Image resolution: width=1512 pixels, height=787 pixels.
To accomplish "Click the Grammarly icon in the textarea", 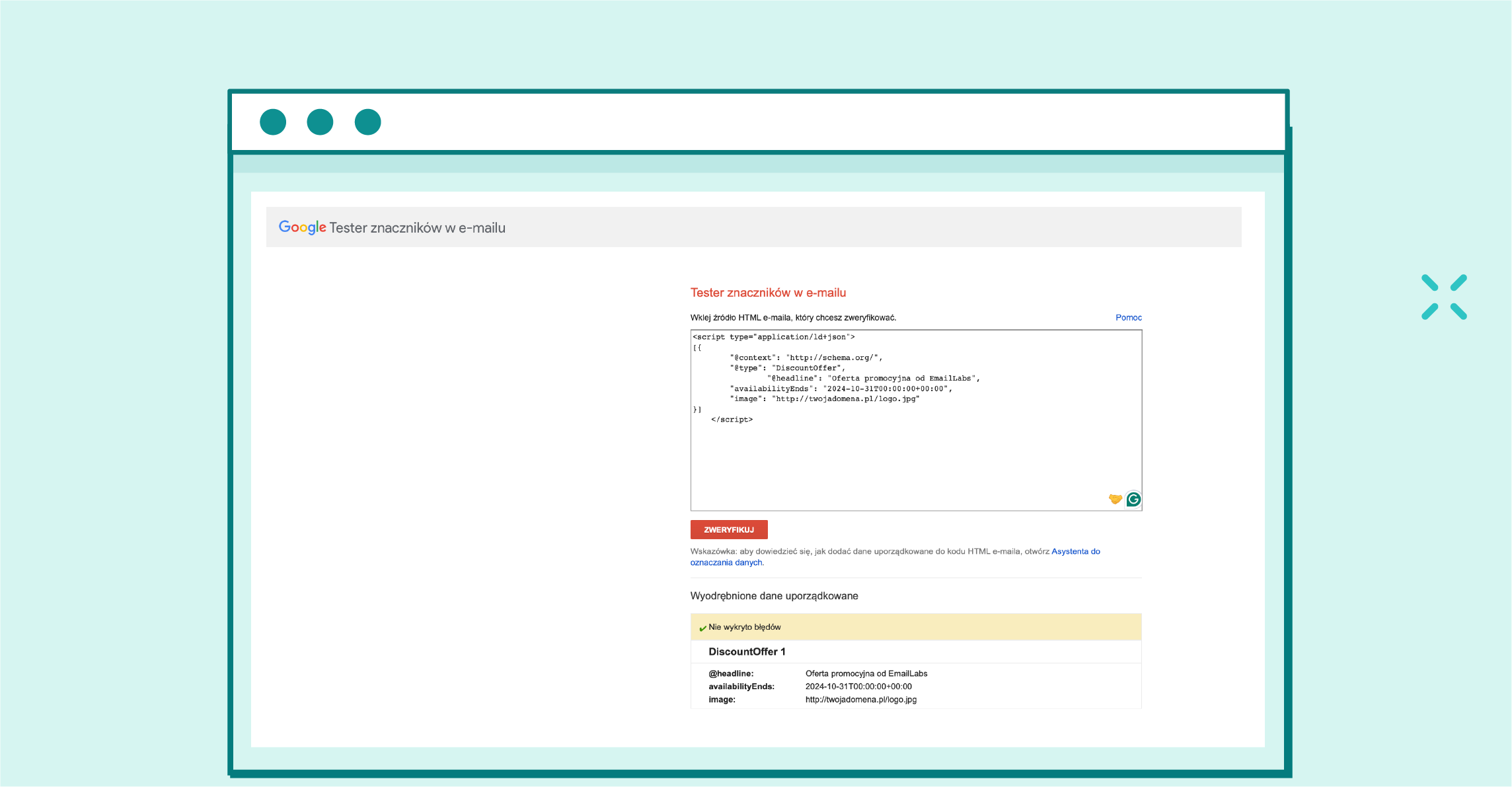I will click(x=1133, y=500).
